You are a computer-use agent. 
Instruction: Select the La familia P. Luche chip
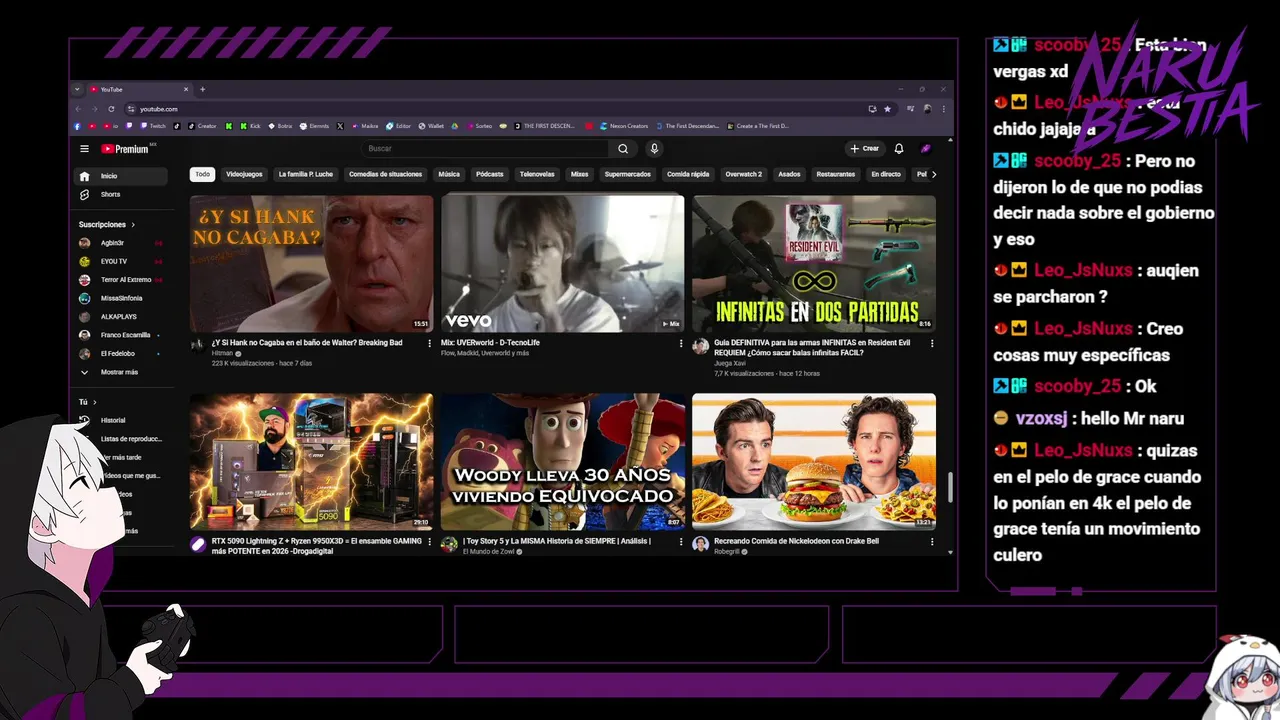coord(306,174)
